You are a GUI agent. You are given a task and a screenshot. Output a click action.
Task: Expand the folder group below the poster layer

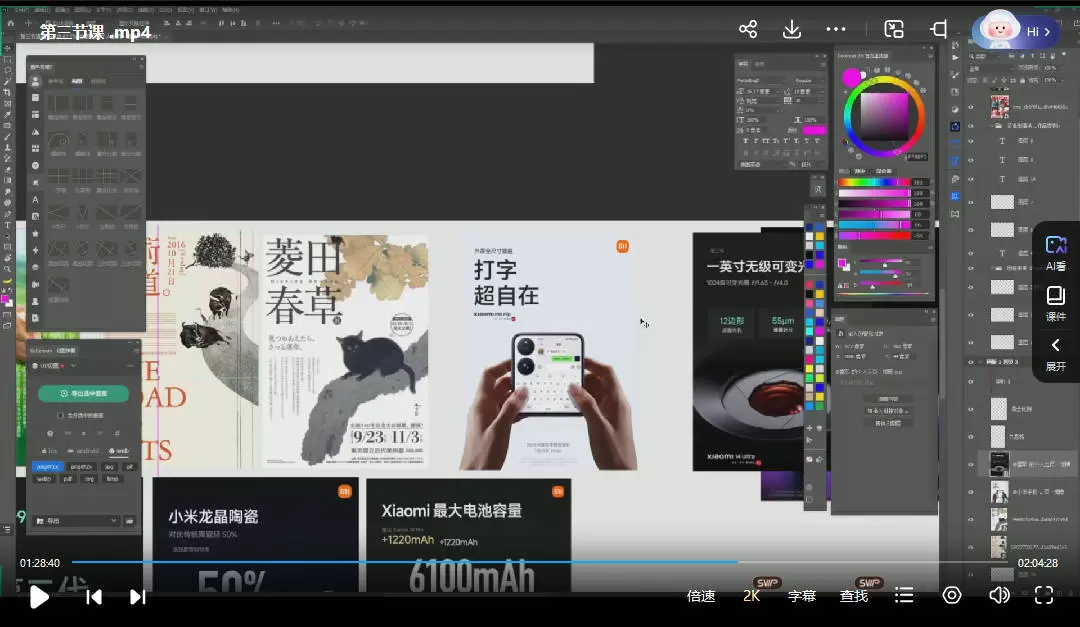click(991, 126)
